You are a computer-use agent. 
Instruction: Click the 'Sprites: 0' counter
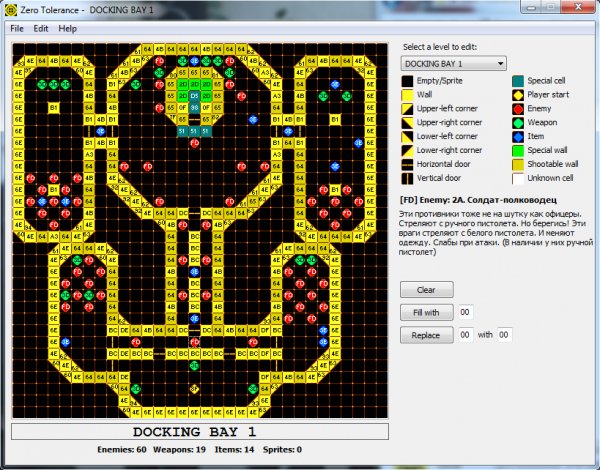pyautogui.click(x=282, y=450)
